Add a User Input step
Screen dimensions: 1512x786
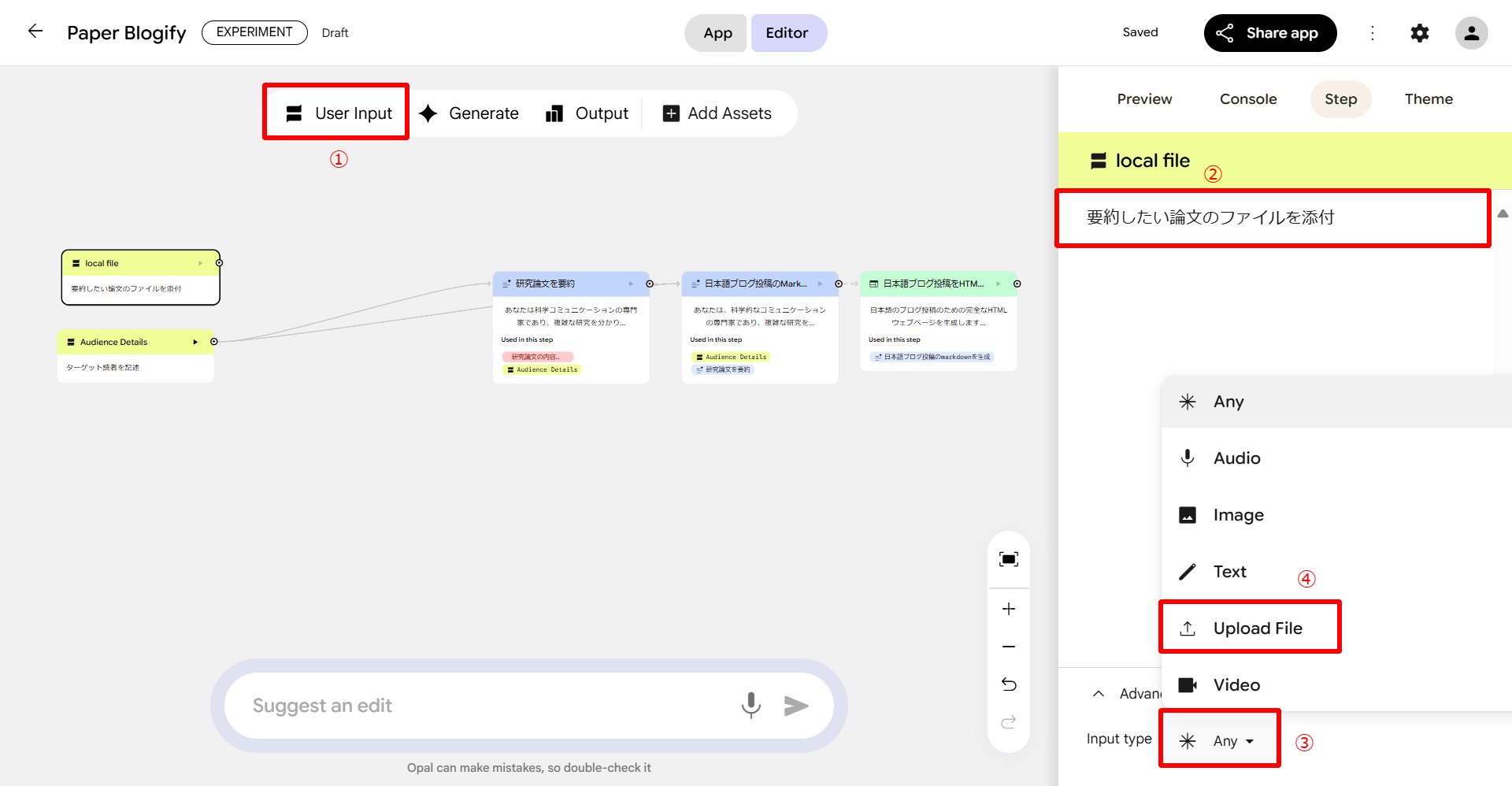pos(338,113)
